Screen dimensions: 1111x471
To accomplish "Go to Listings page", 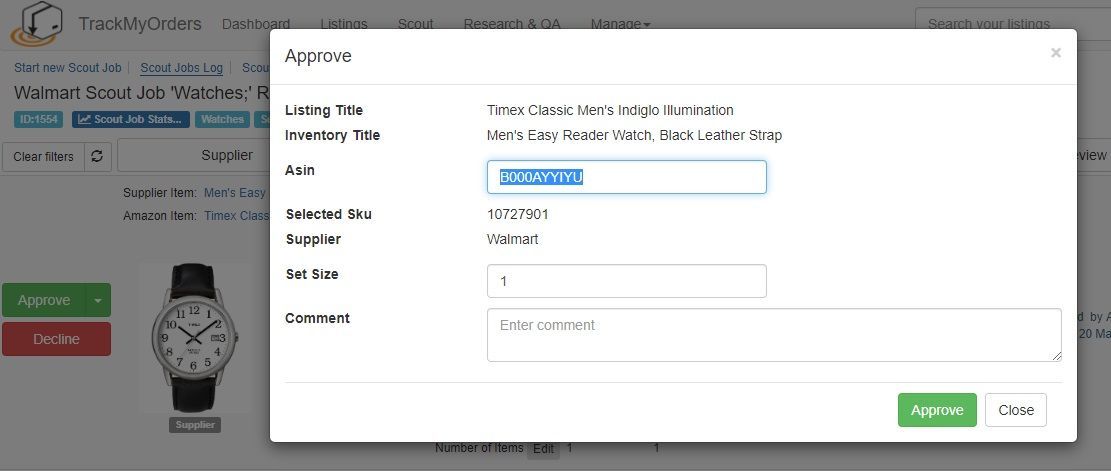I will [344, 24].
